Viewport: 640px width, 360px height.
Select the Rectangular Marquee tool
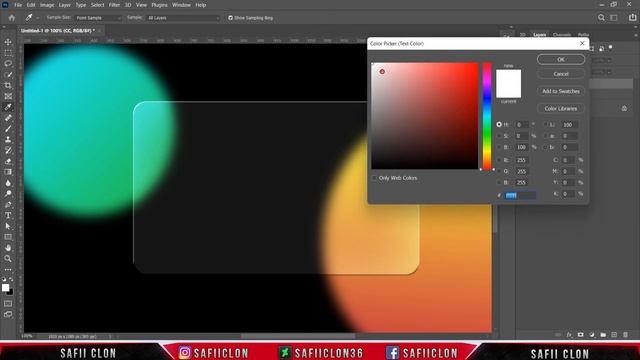pos(8,53)
